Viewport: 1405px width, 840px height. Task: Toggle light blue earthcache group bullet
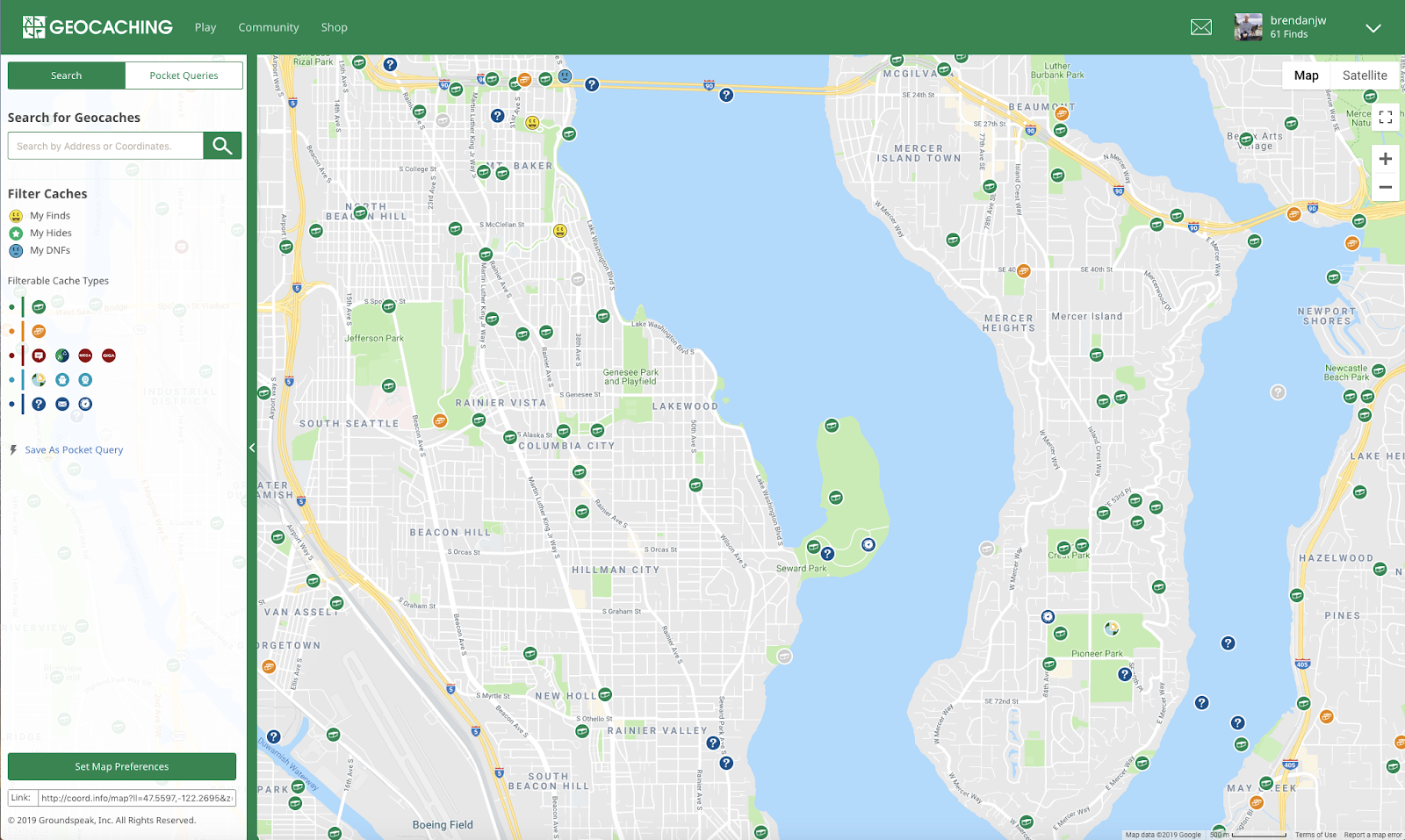11,380
